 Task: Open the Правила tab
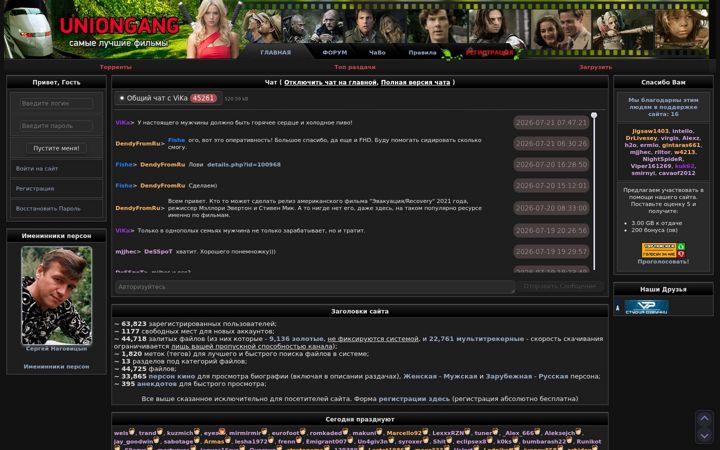tap(422, 52)
